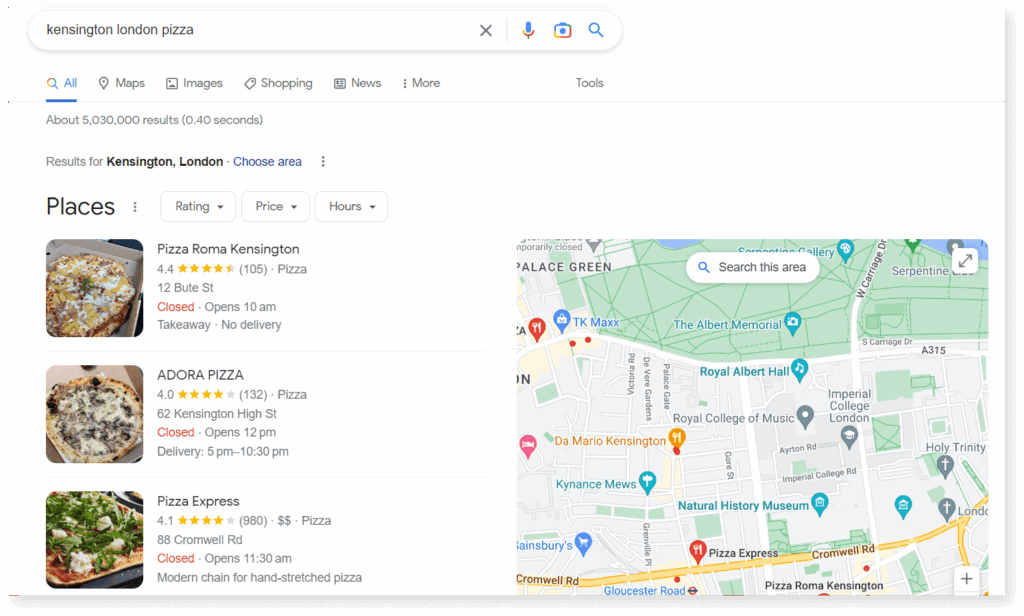The width and height of the screenshot is (1024, 616).
Task: Open the Price filter dropdown
Action: [x=274, y=206]
